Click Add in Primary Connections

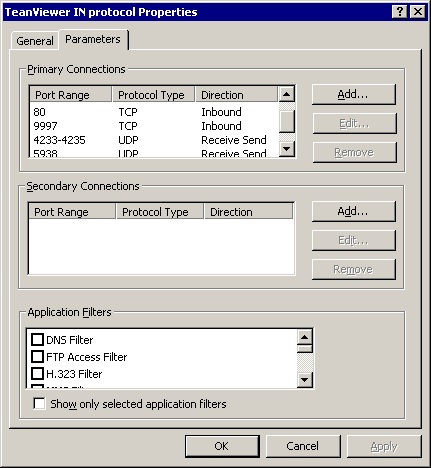[x=354, y=94]
